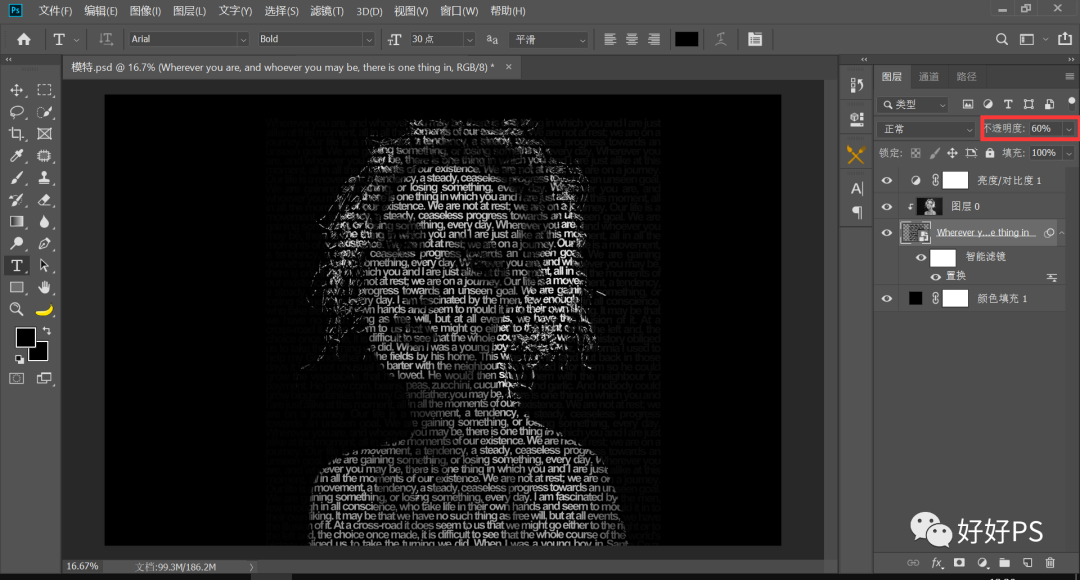The height and width of the screenshot is (580, 1080).
Task: Select the Frame tool
Action: pos(44,134)
